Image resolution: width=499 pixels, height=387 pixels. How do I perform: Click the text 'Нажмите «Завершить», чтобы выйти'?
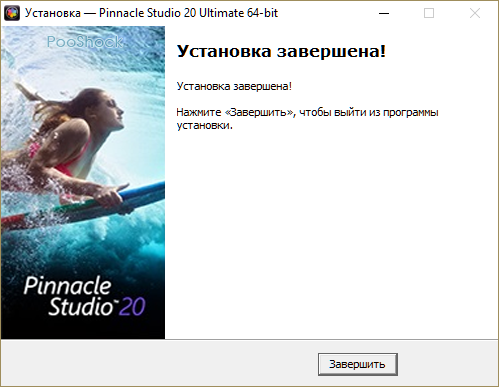(x=271, y=113)
